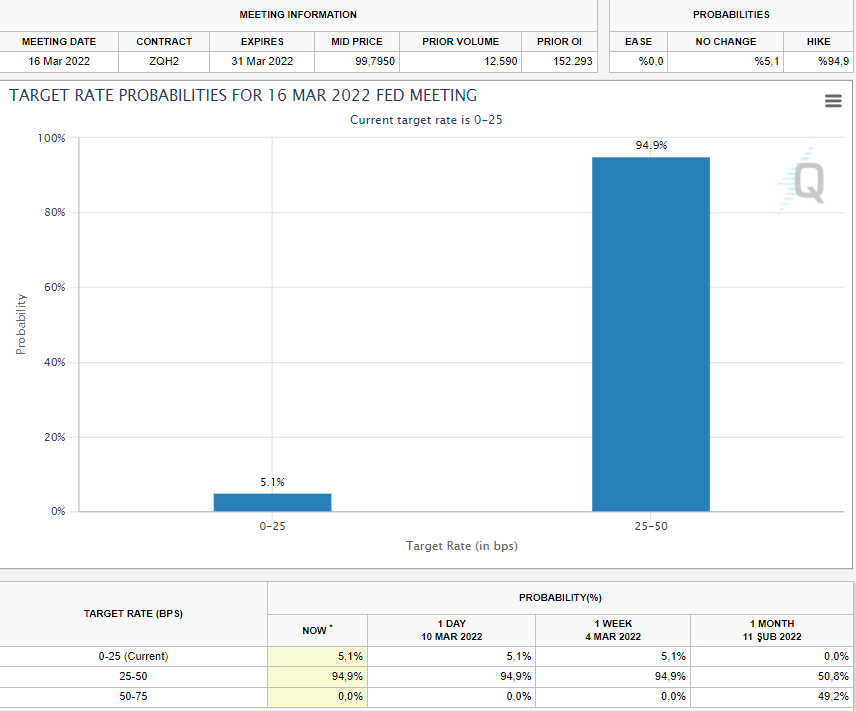The width and height of the screenshot is (856, 711).
Task: Select the 5.1% data label above bar
Action: (x=272, y=482)
